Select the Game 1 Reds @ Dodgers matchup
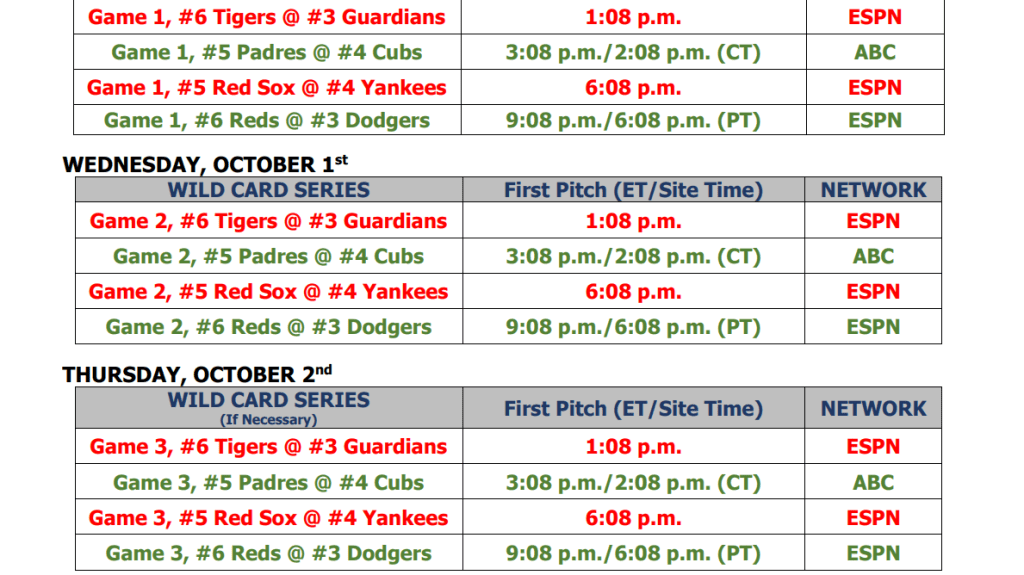Image resolution: width=1024 pixels, height=575 pixels. click(x=267, y=120)
